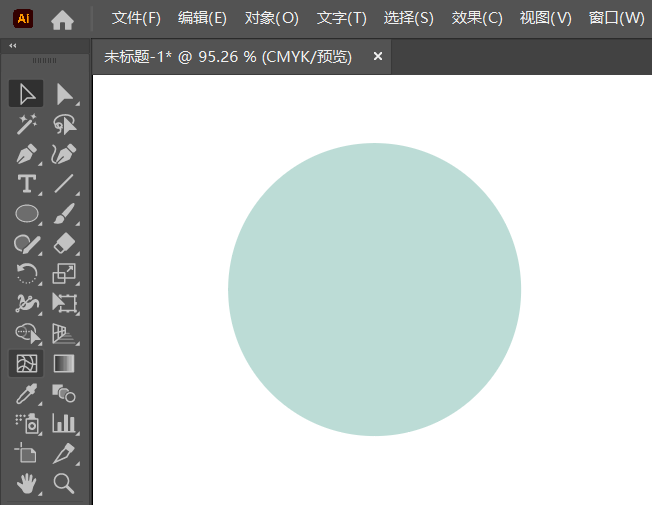Choose the Magic Wand tool

[x=26, y=124]
